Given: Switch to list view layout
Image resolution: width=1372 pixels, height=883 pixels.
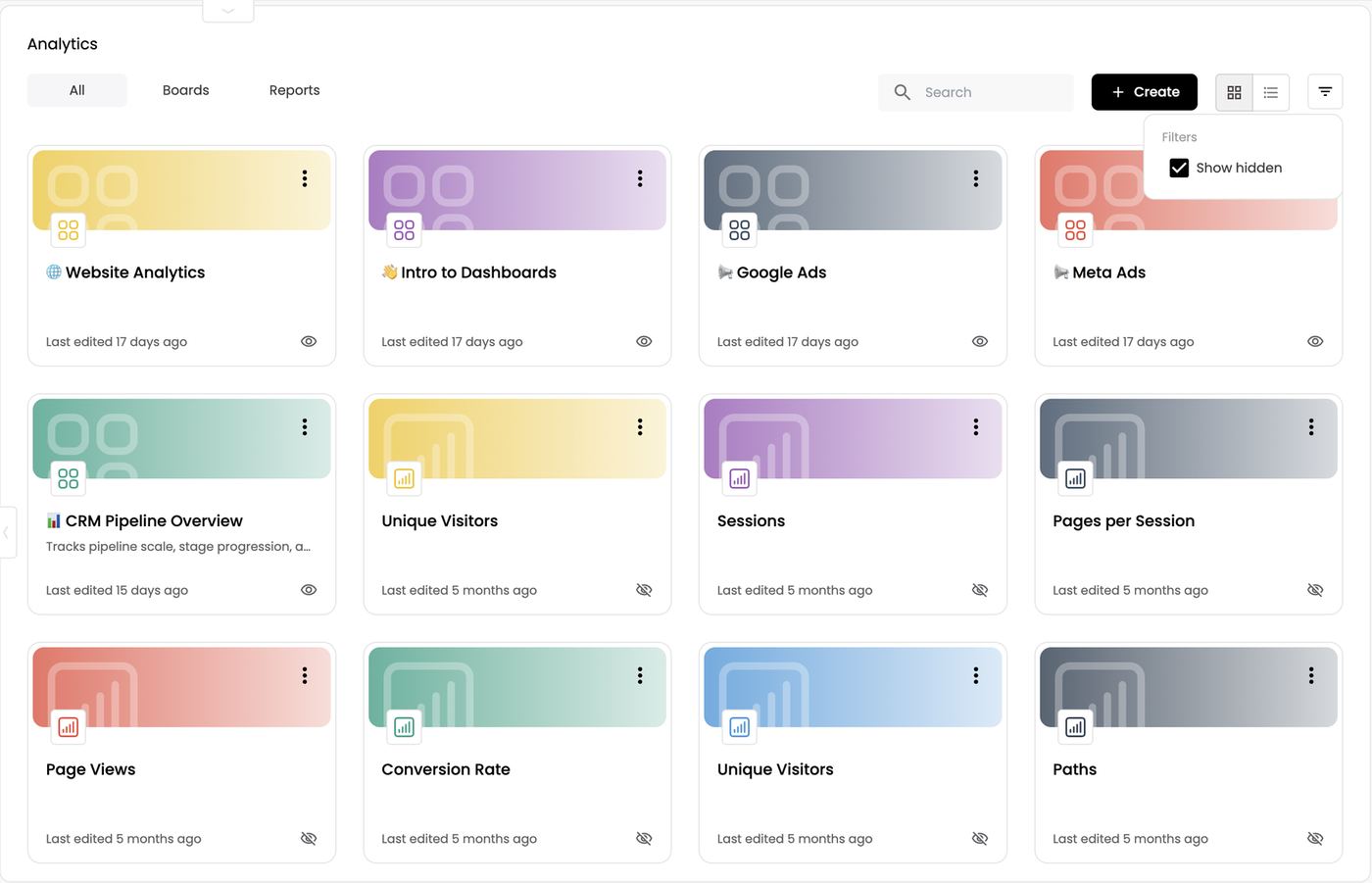Looking at the screenshot, I should 1271,92.
